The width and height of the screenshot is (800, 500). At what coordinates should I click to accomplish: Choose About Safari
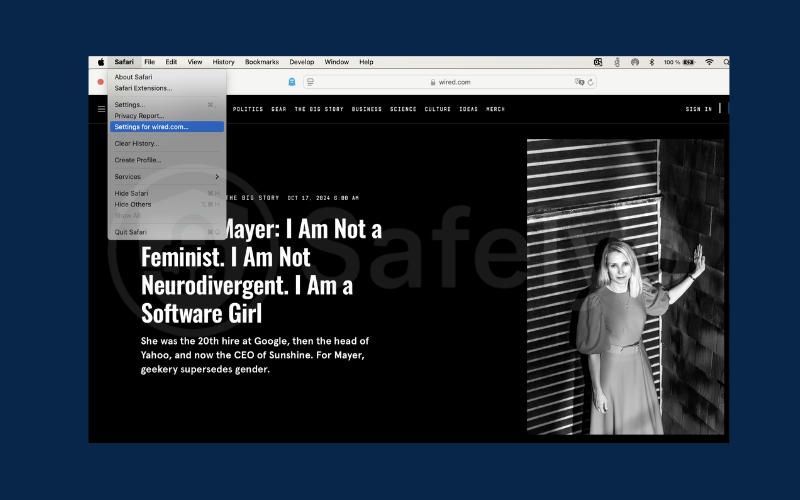click(167, 77)
